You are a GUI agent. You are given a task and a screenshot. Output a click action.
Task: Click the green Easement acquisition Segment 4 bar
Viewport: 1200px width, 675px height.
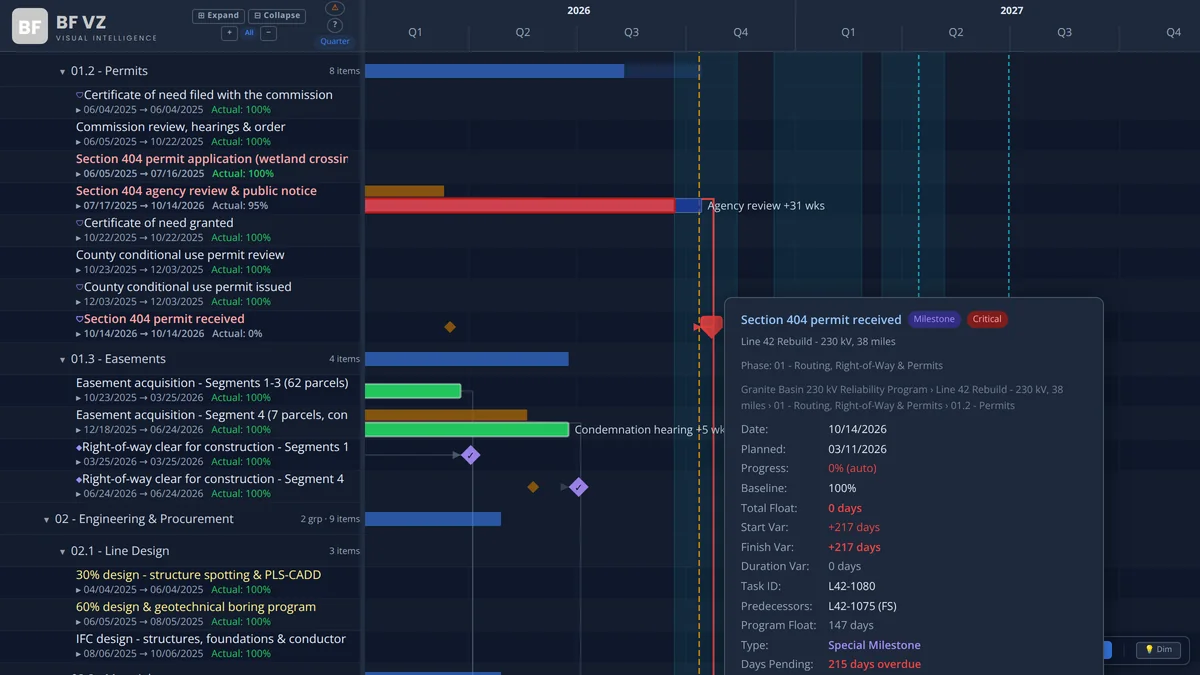[x=467, y=430]
